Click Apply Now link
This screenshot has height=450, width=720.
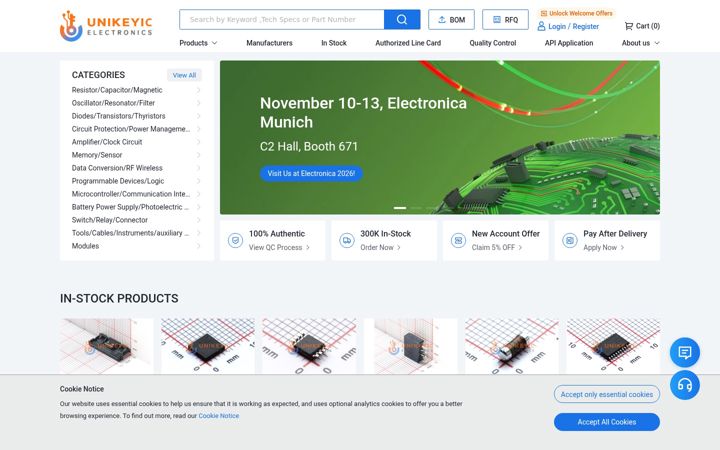tap(603, 248)
